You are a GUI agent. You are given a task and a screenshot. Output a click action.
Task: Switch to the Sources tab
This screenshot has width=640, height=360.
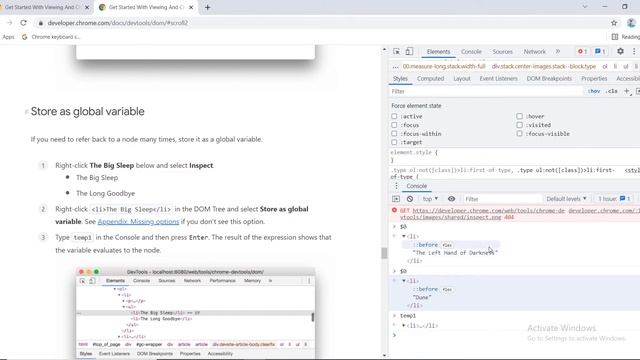pyautogui.click(x=502, y=51)
